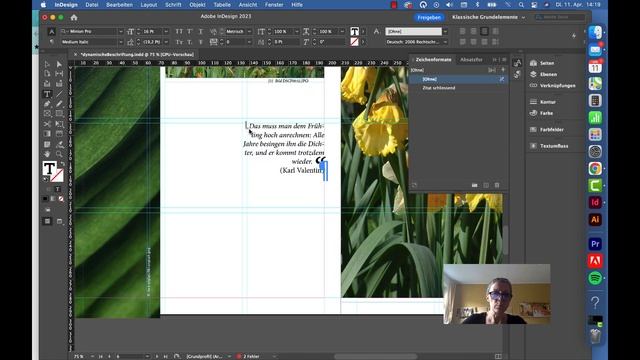Select the [Ohne] style in list
Viewport: 640px width, 360px height.
point(458,79)
